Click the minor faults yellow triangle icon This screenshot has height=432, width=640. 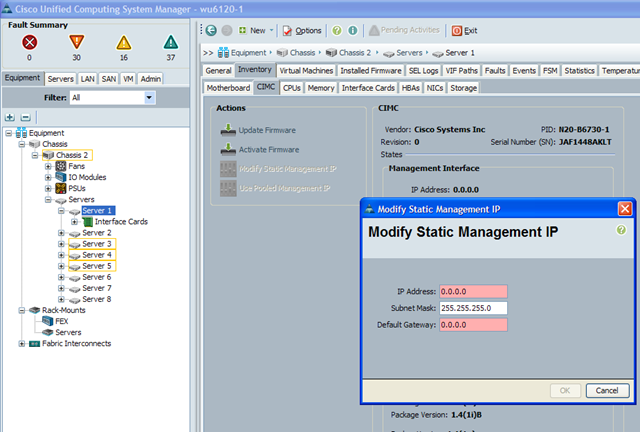pyautogui.click(x=123, y=41)
